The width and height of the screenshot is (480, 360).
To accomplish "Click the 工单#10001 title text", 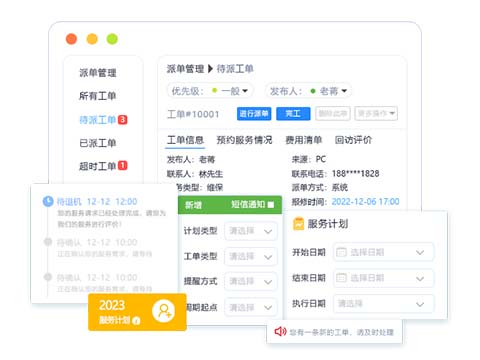I will coord(193,114).
